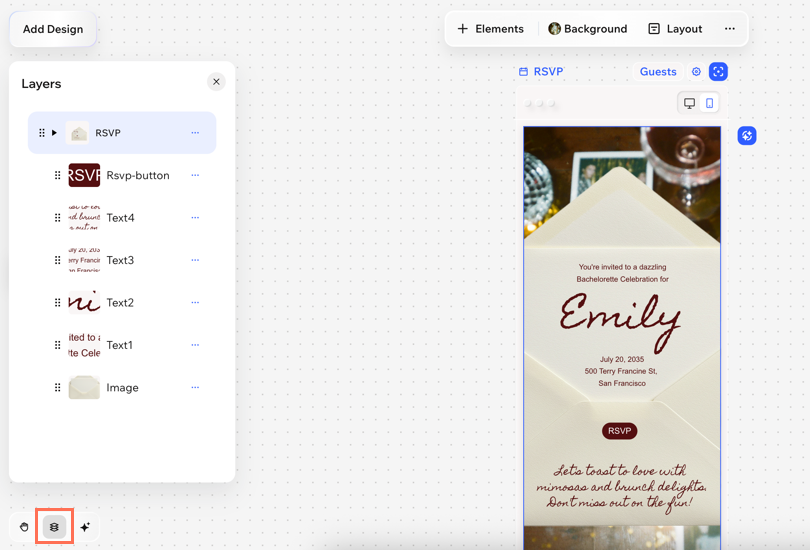The width and height of the screenshot is (810, 550).
Task: Select the "July 20, 2035" text
Action: (621, 359)
